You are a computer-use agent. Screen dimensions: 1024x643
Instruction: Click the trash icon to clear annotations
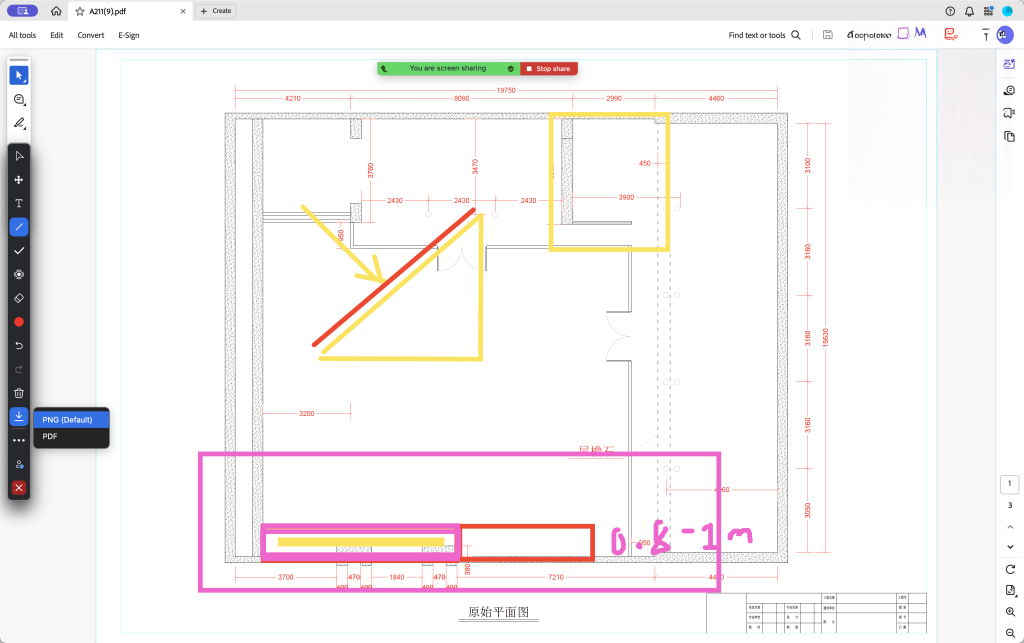[x=19, y=393]
